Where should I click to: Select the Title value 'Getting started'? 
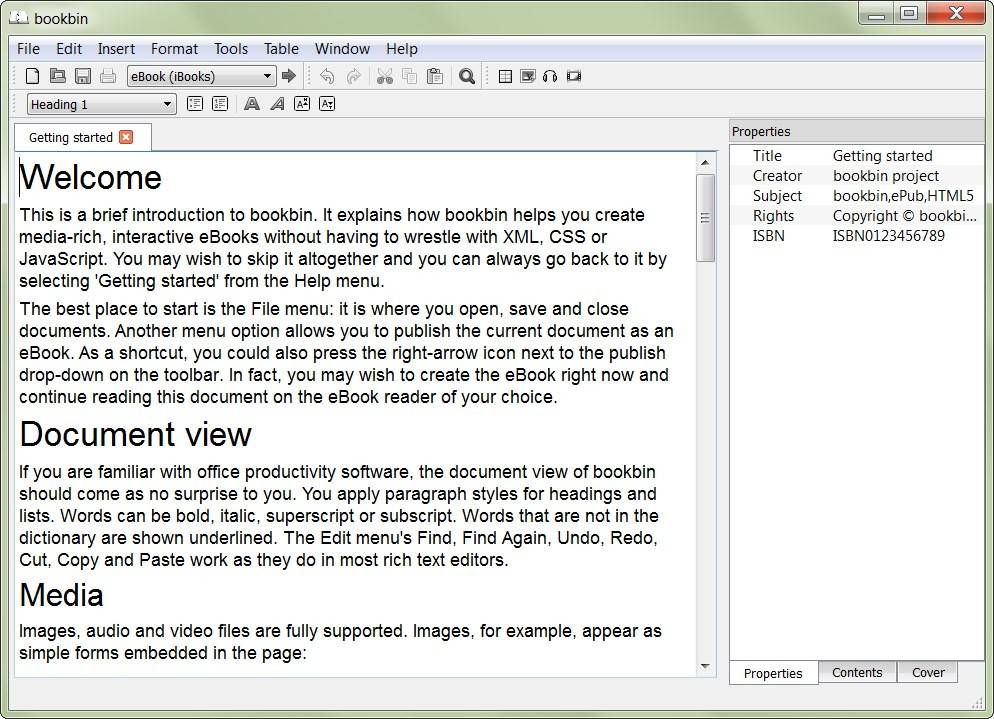(882, 156)
